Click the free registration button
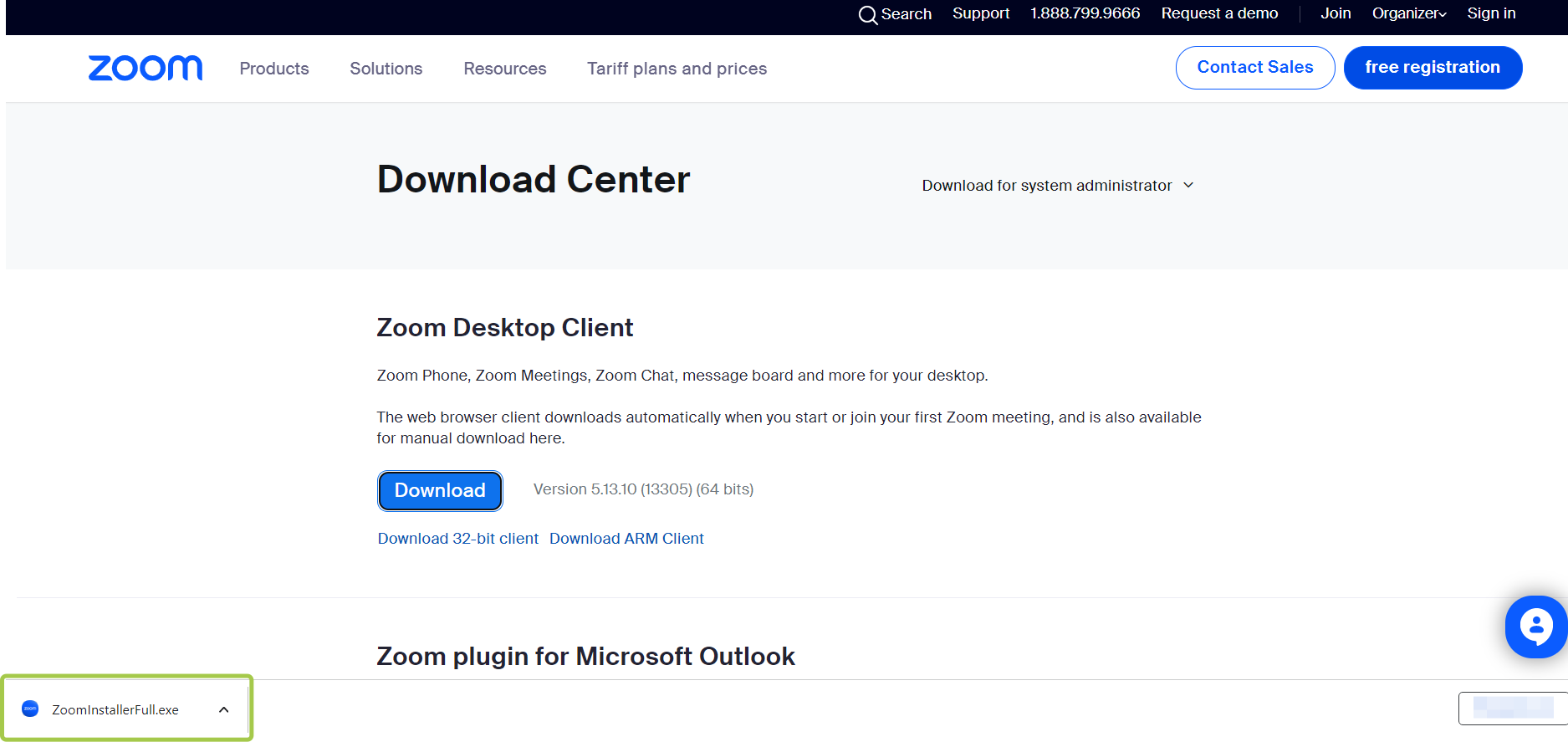The image size is (1568, 742). (x=1433, y=68)
